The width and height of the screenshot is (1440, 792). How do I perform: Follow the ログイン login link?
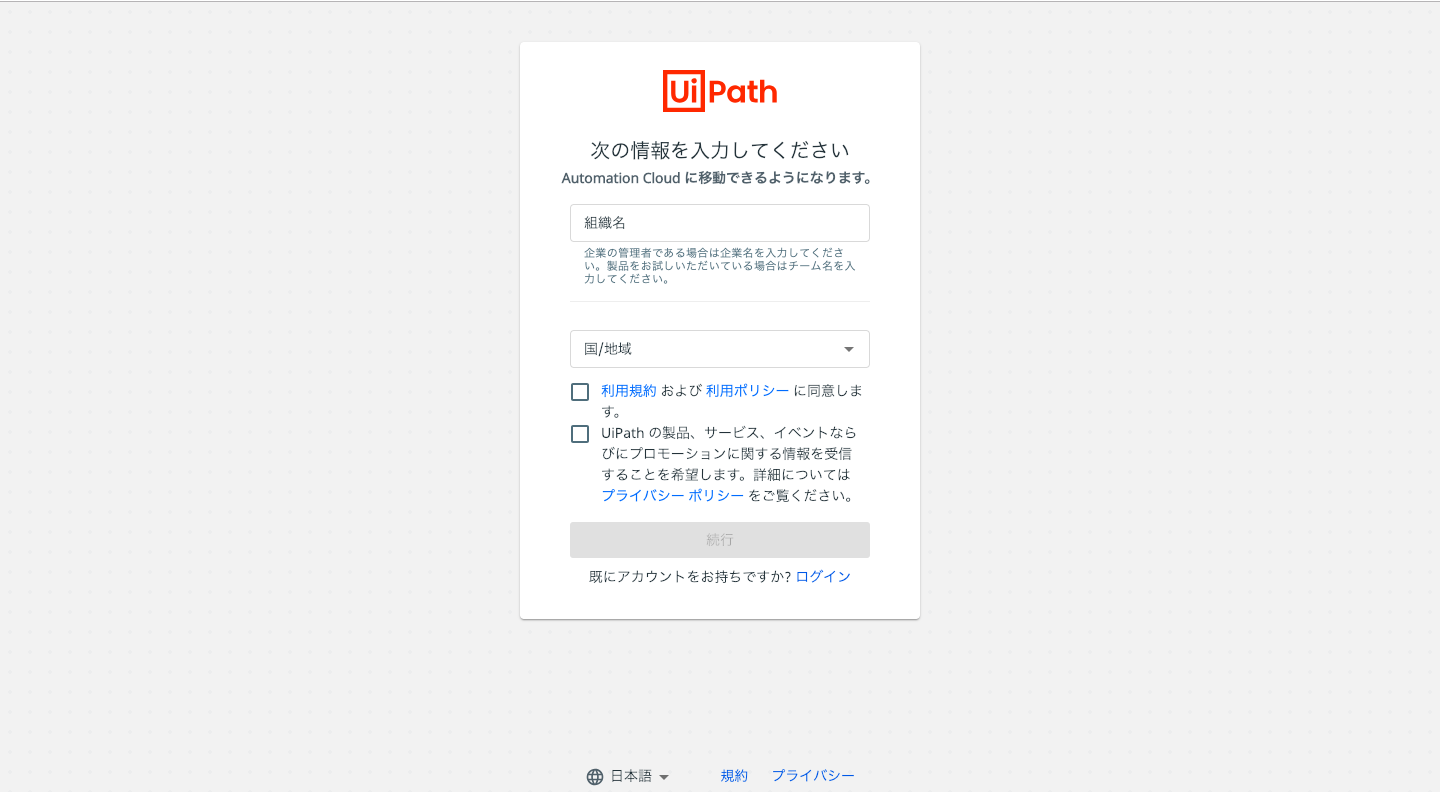pos(823,577)
